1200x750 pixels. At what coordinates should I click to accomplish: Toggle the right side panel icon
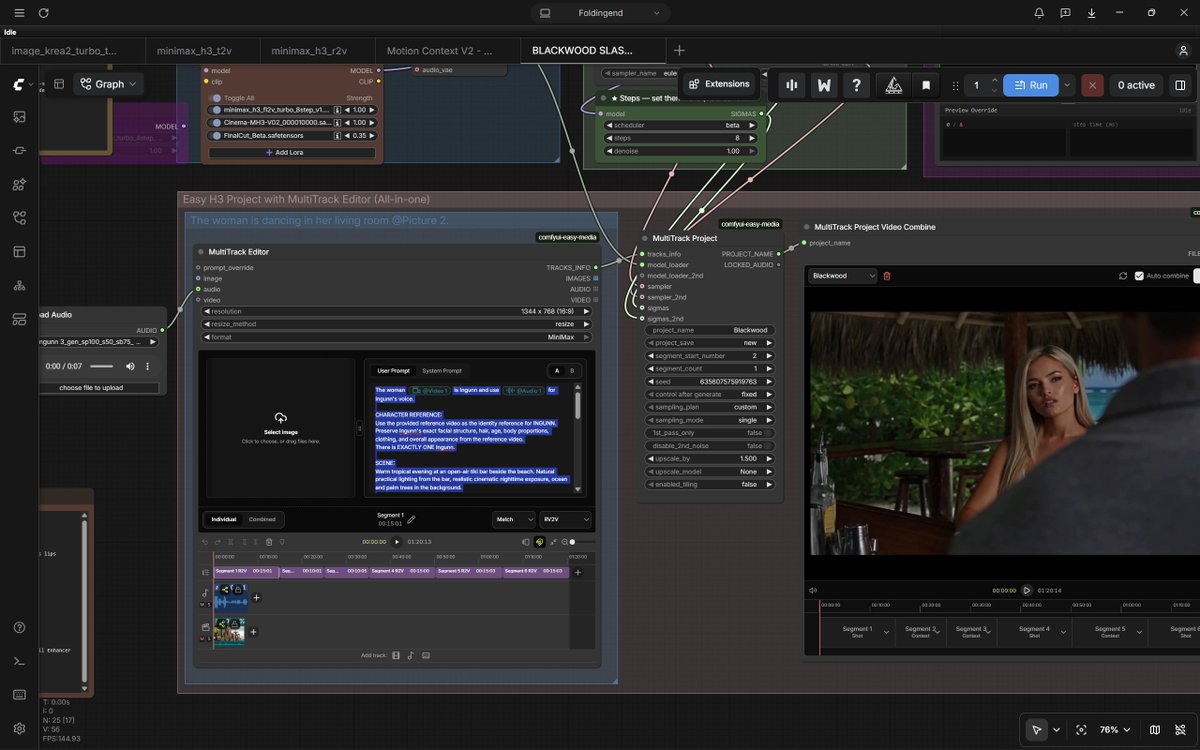pyautogui.click(x=1180, y=85)
